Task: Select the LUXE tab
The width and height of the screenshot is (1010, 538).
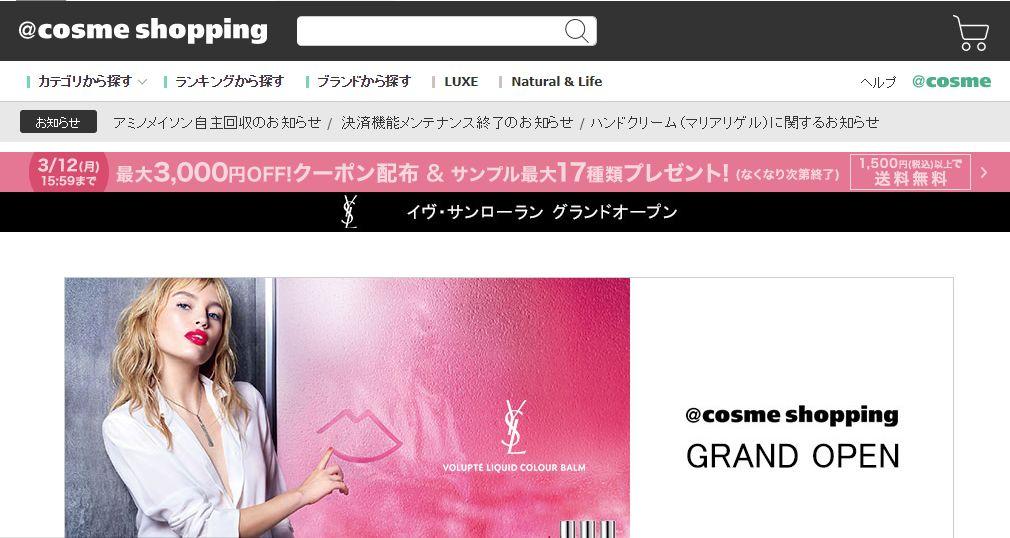Action: point(461,82)
